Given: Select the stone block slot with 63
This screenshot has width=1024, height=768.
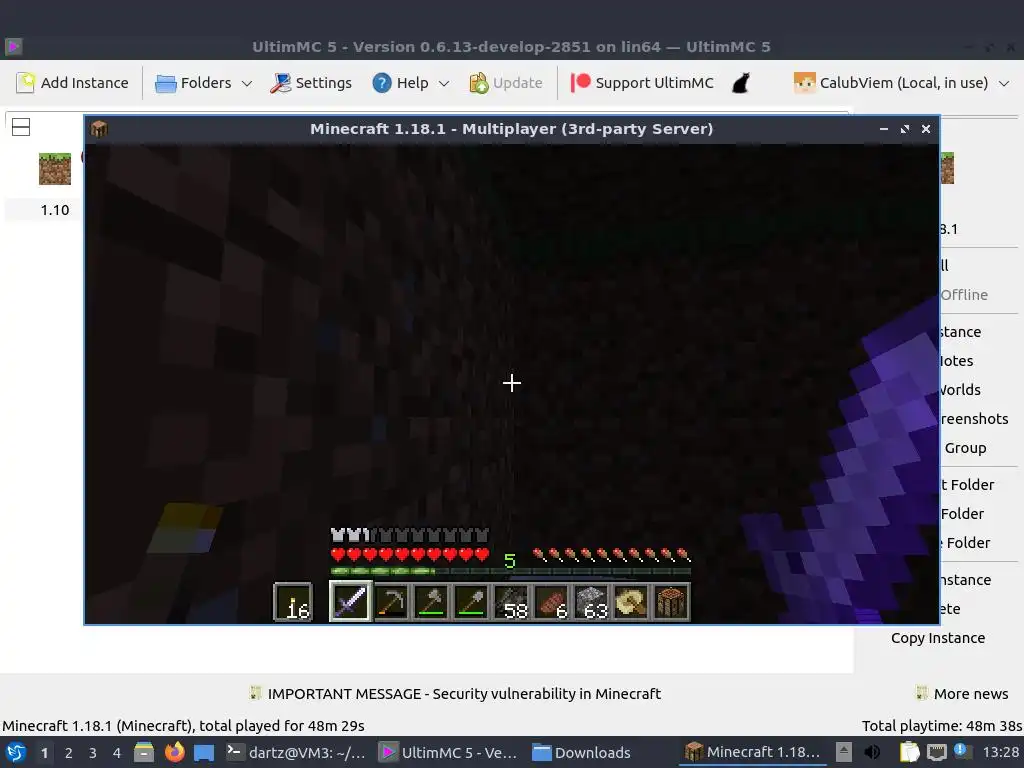Looking at the screenshot, I should 591,601.
